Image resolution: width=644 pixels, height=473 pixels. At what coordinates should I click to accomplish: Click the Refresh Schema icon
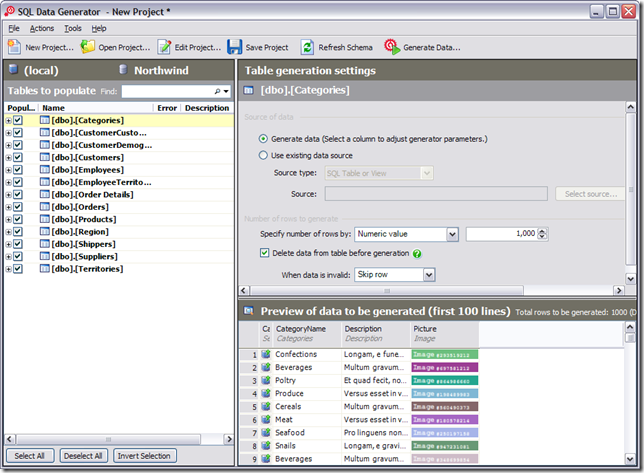(x=307, y=47)
